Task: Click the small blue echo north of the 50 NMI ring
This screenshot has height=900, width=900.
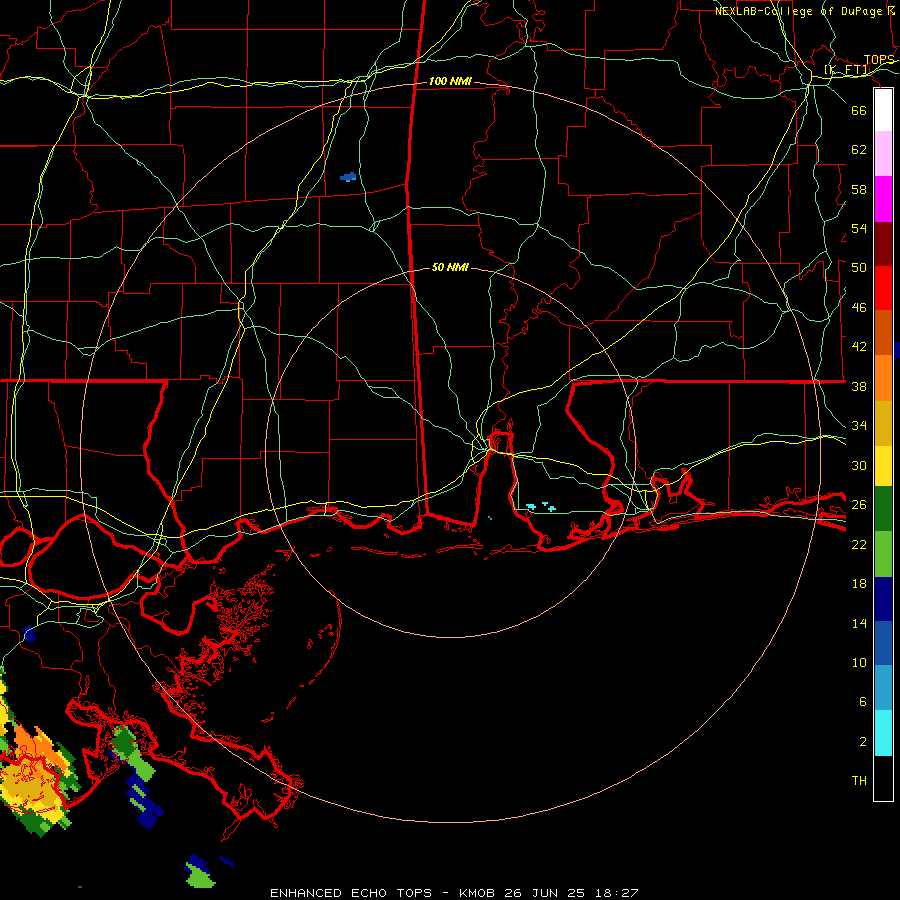Action: tap(348, 177)
